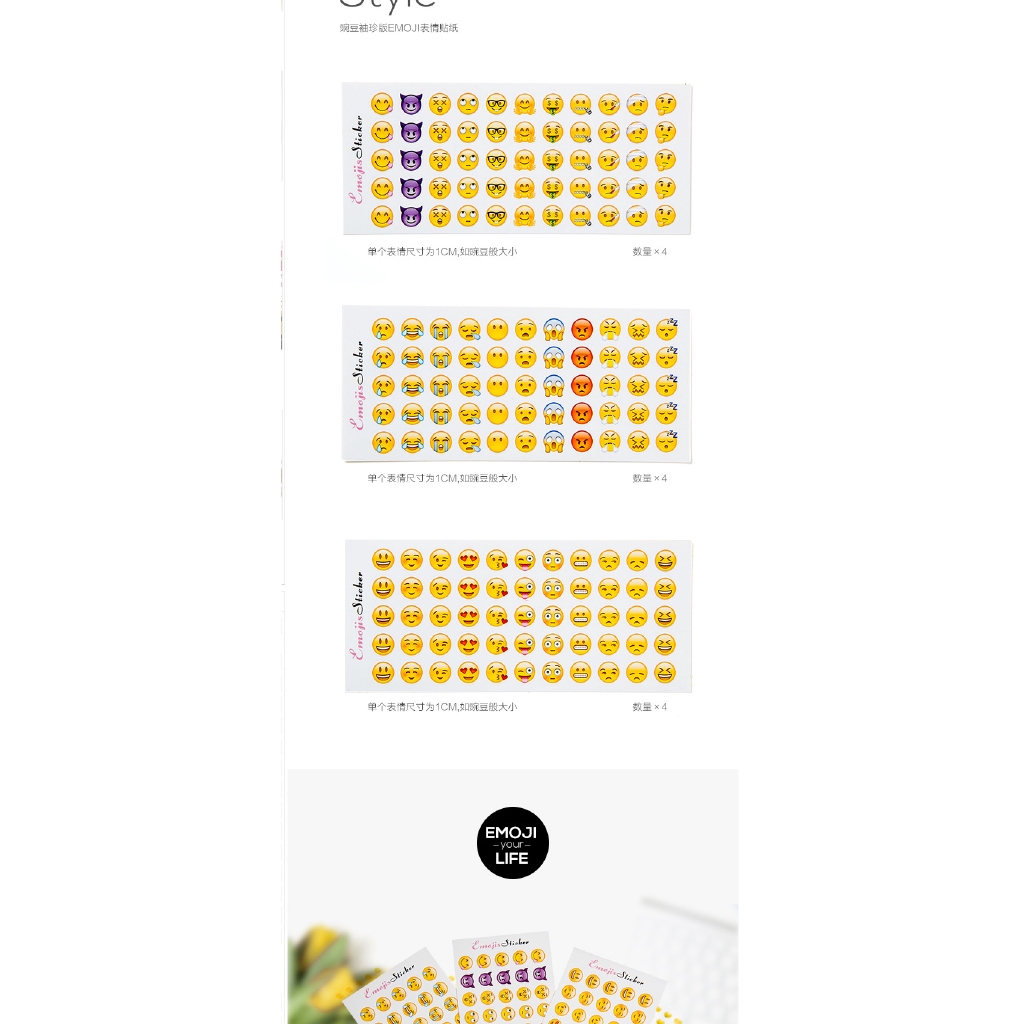This screenshot has width=1024, height=1024.
Task: Click top-row screaming blue-forehead emoji
Action: tap(554, 328)
